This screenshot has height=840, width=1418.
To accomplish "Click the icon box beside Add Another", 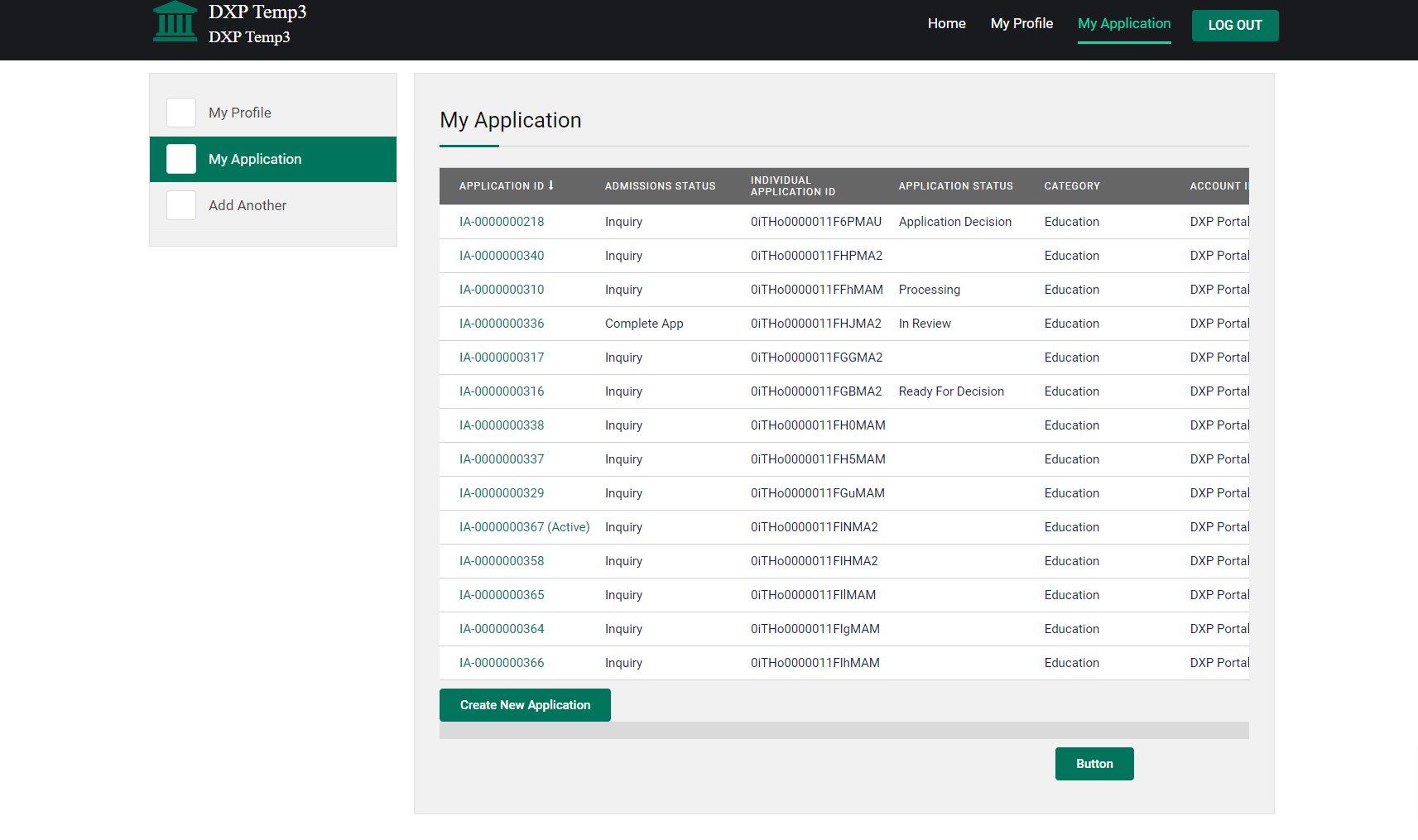I will point(181,205).
